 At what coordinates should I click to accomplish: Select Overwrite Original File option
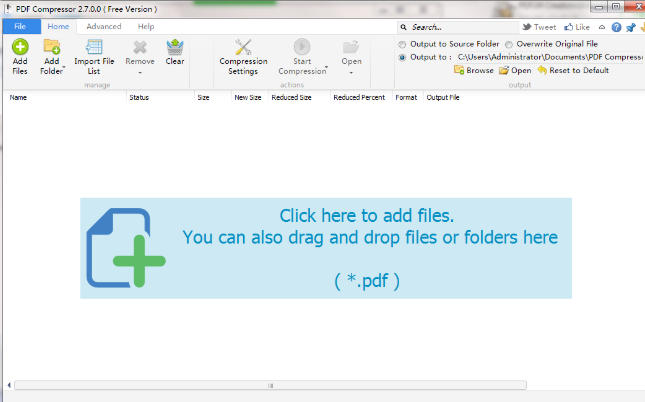510,45
